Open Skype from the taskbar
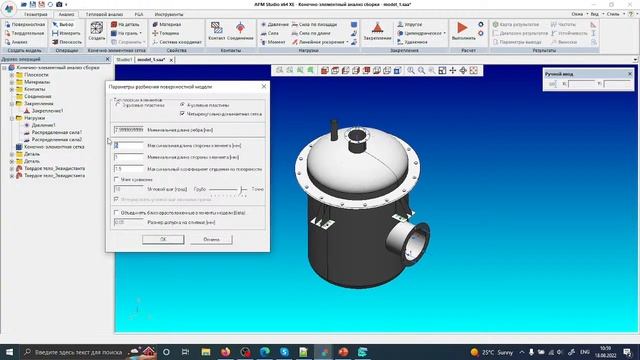This screenshot has height=360, width=640. coord(284,352)
